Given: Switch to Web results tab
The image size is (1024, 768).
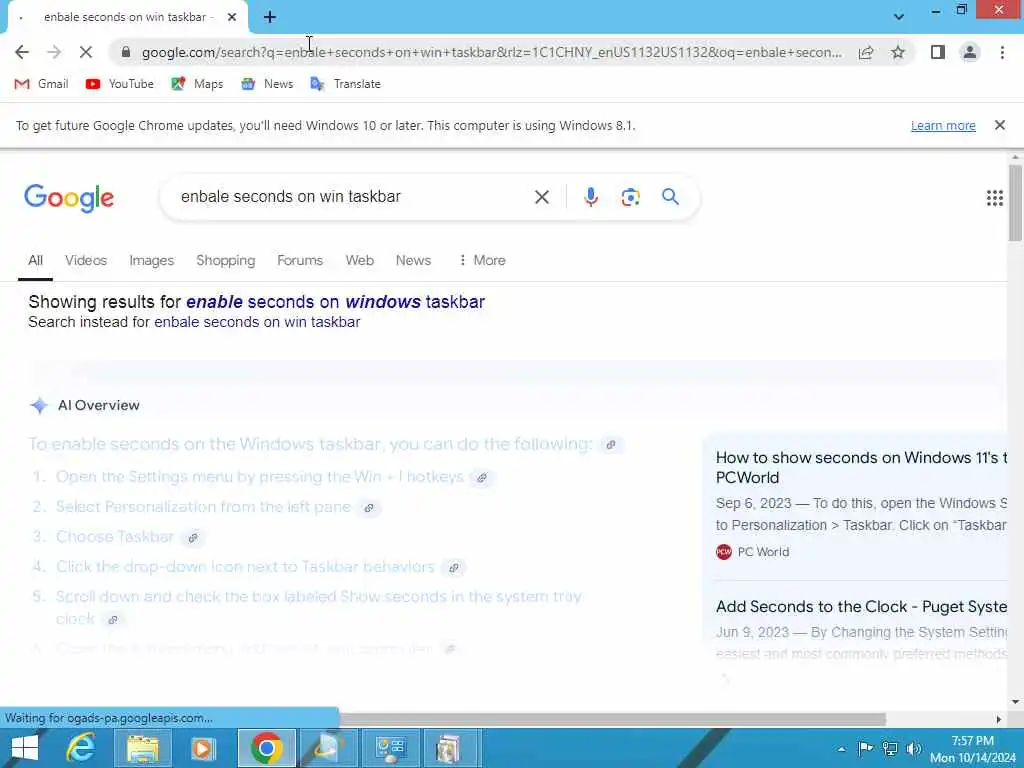Looking at the screenshot, I should point(359,261).
